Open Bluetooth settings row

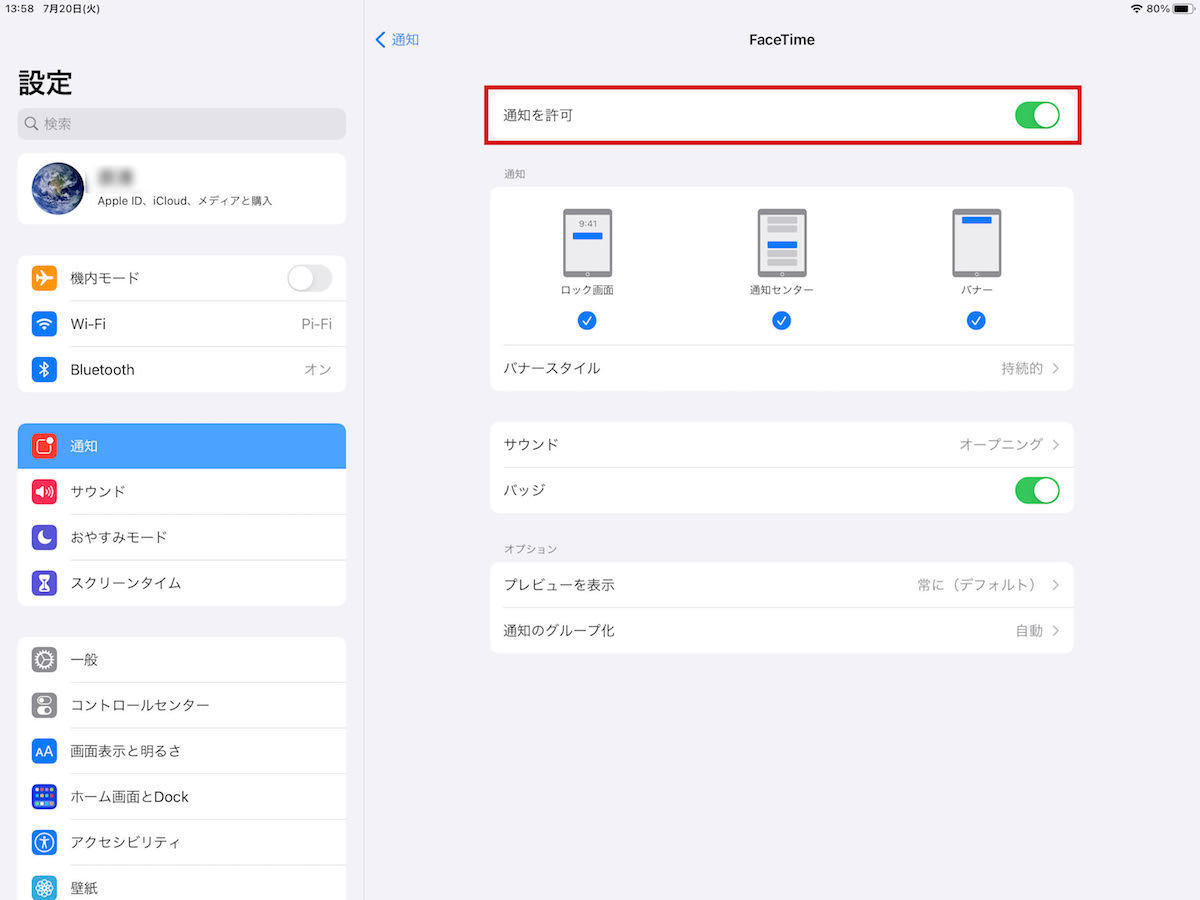coord(182,370)
